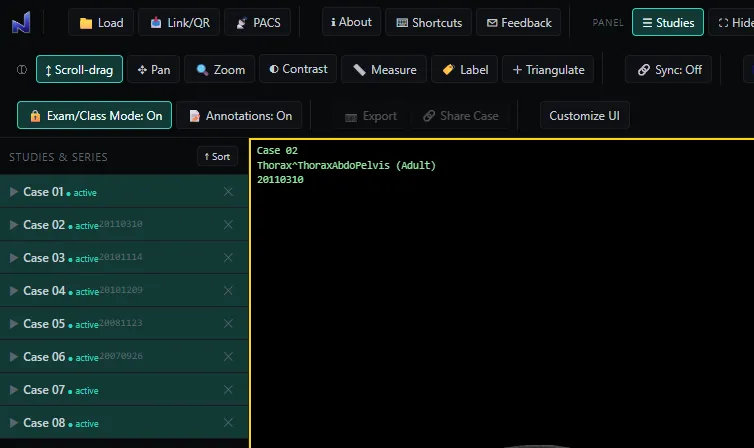
Task: Select the Measure tool
Action: tap(384, 70)
